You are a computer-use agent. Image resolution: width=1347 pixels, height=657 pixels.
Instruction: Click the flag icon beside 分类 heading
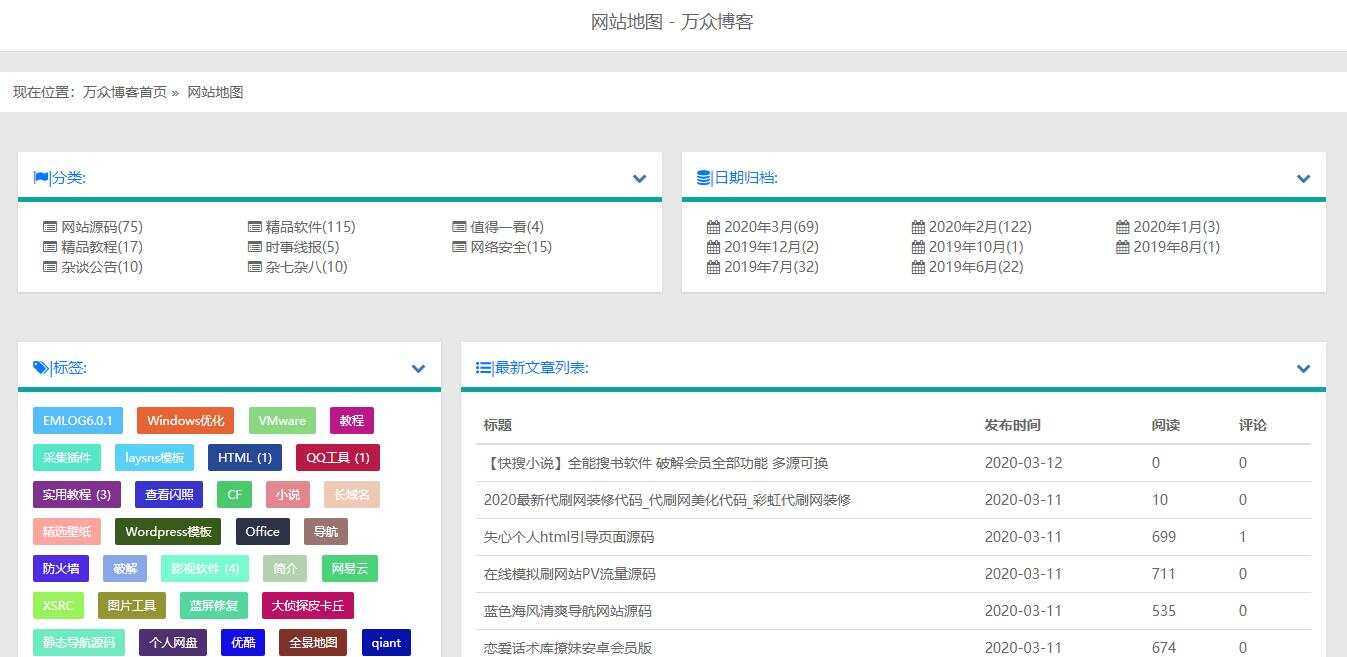tap(40, 177)
